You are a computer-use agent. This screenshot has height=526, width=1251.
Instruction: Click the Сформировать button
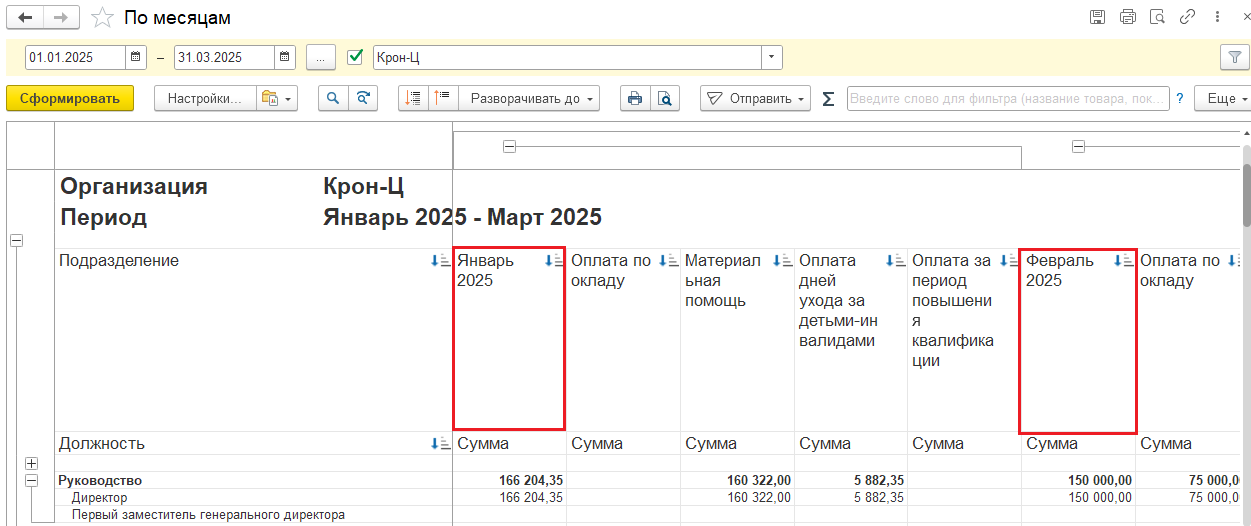point(70,98)
